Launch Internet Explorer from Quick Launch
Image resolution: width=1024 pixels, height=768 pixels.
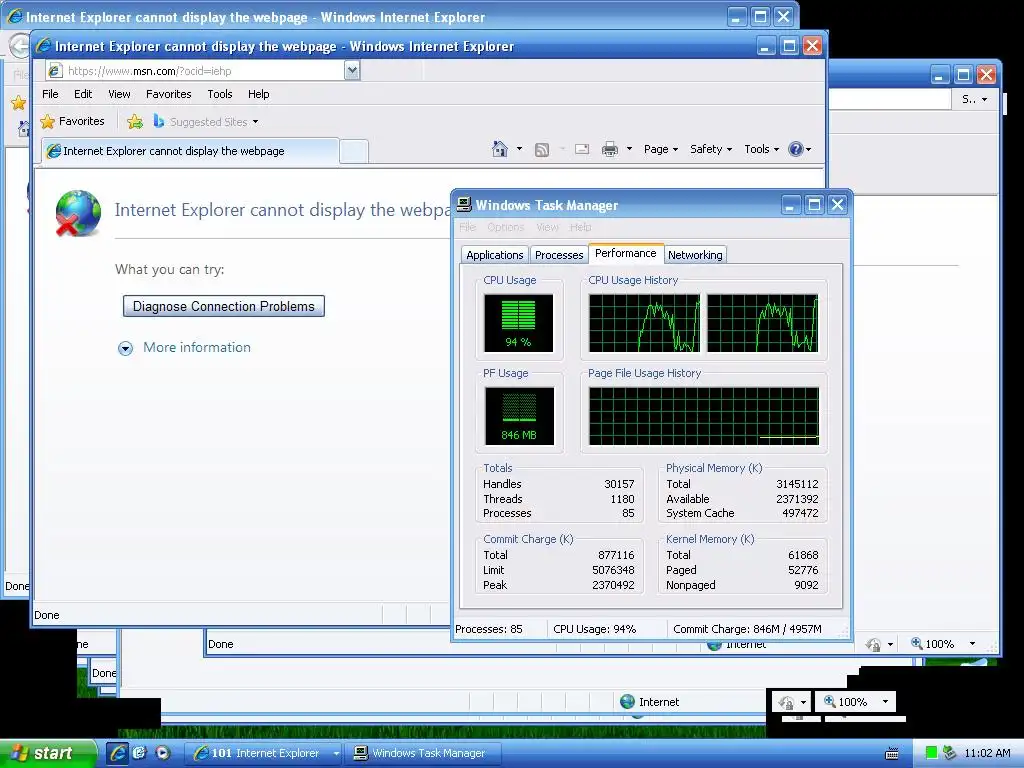[x=118, y=753]
